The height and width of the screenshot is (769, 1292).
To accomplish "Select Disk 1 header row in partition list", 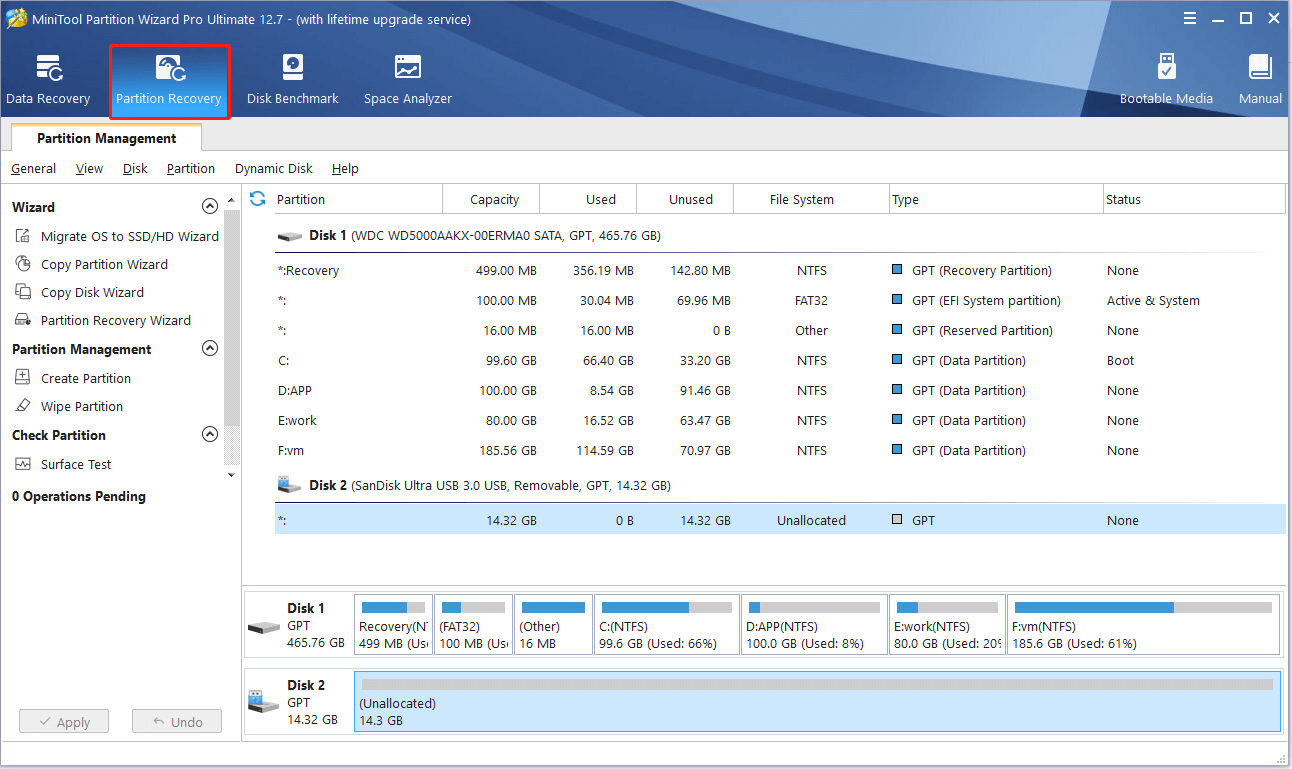I will pyautogui.click(x=780, y=236).
